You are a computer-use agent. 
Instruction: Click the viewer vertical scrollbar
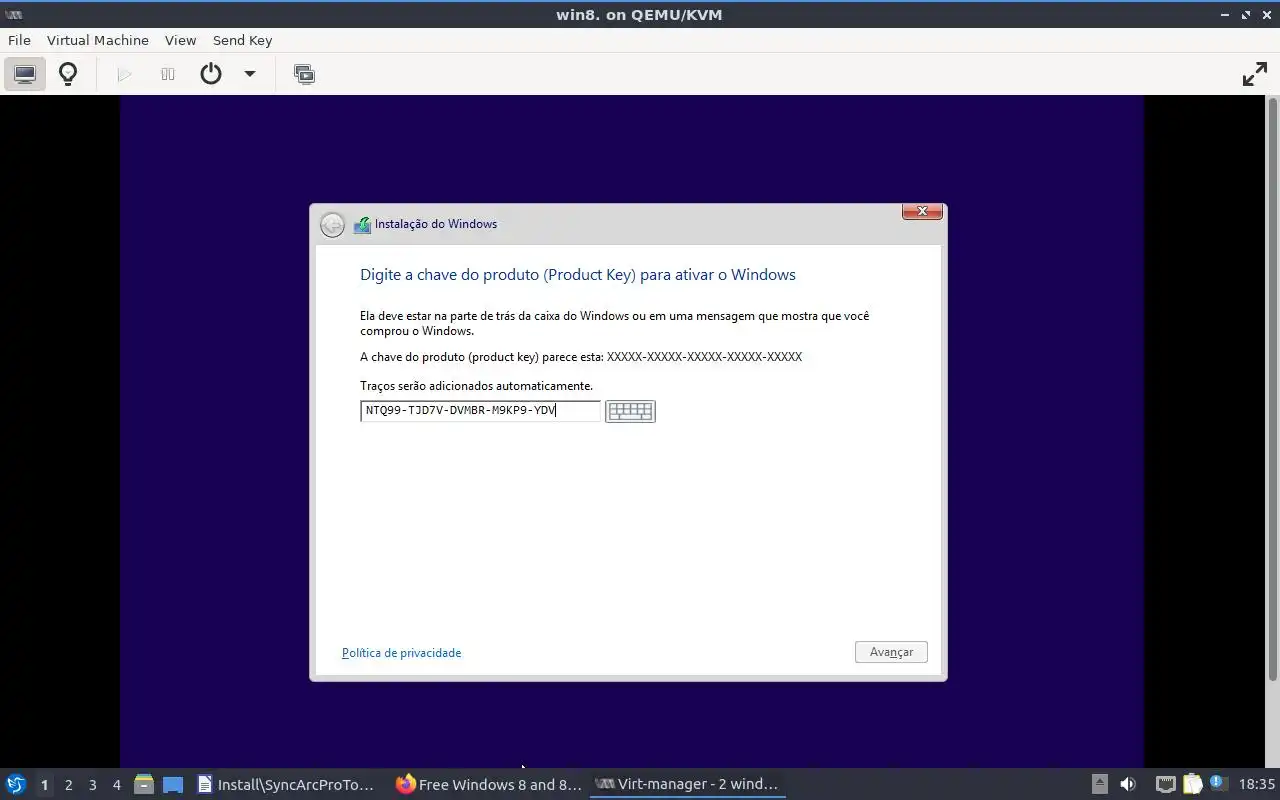click(1273, 390)
